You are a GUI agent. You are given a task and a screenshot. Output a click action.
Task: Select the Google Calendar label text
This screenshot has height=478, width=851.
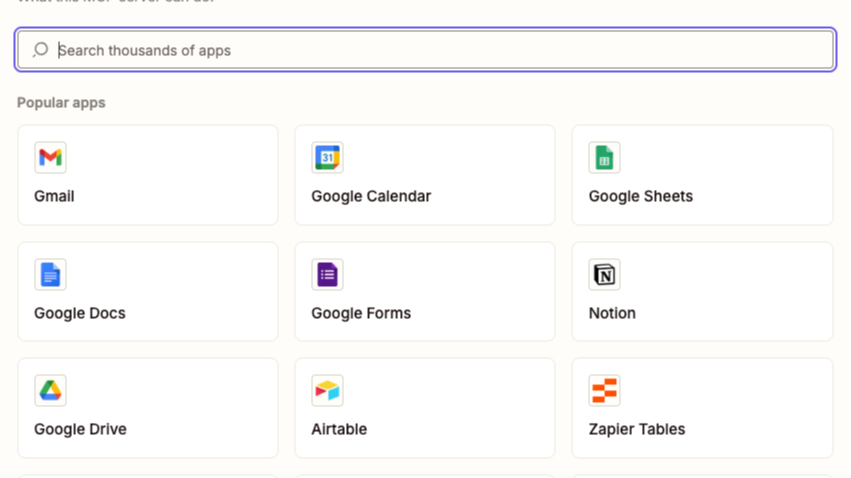click(x=371, y=196)
